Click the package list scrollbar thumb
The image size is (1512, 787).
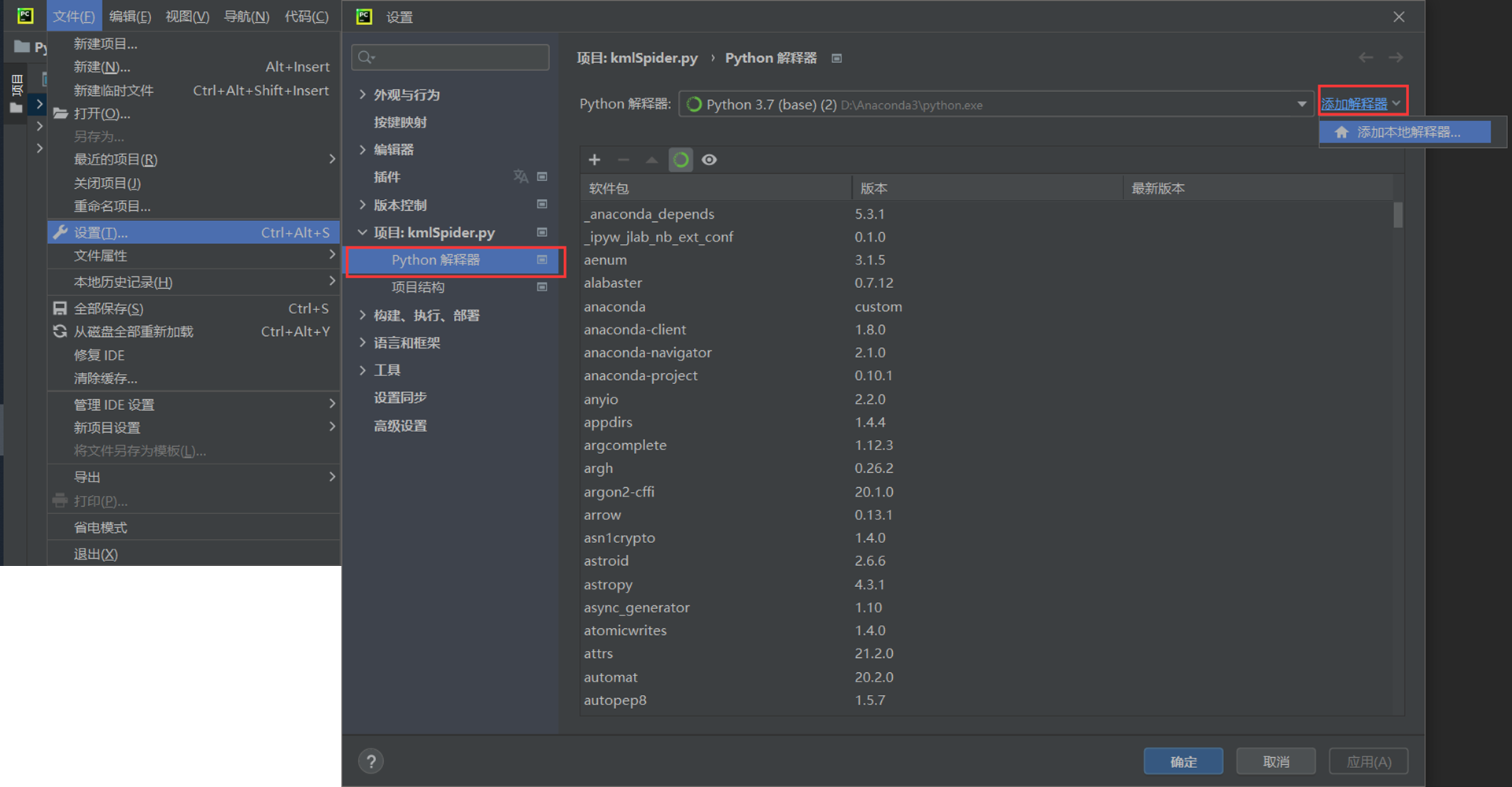point(1398,215)
